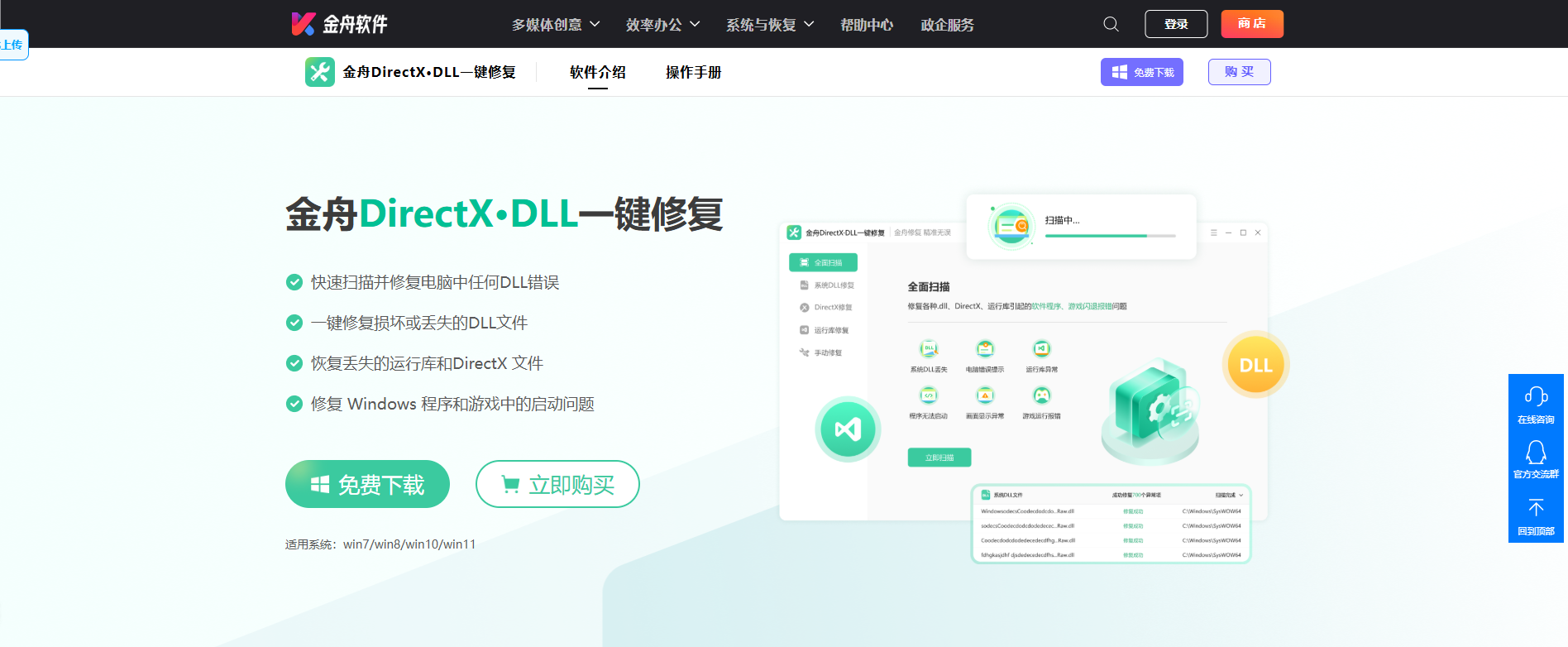The width and height of the screenshot is (1568, 647).
Task: Open the 帮助中心 page
Action: tap(867, 25)
